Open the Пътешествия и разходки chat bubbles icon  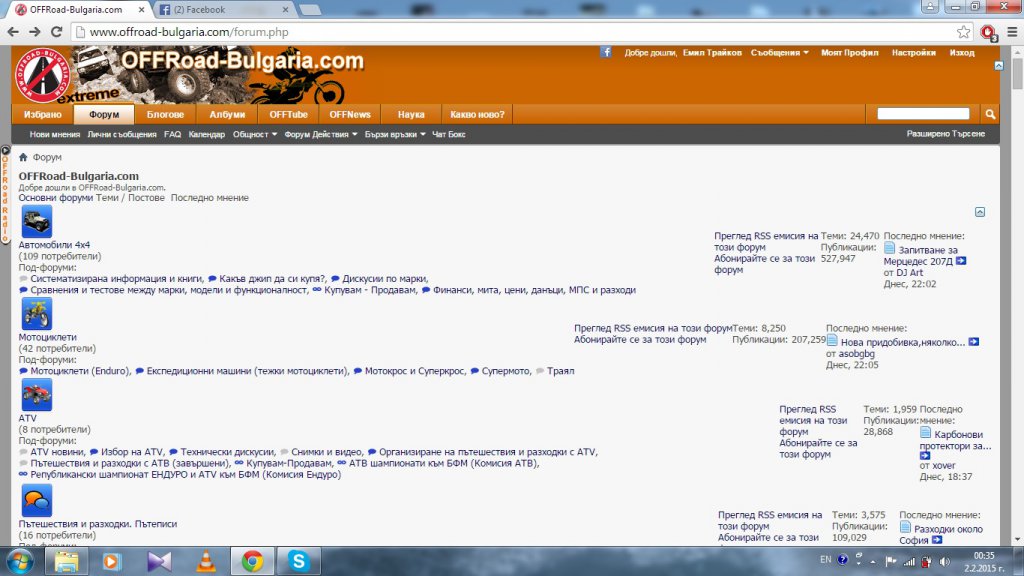(x=37, y=501)
